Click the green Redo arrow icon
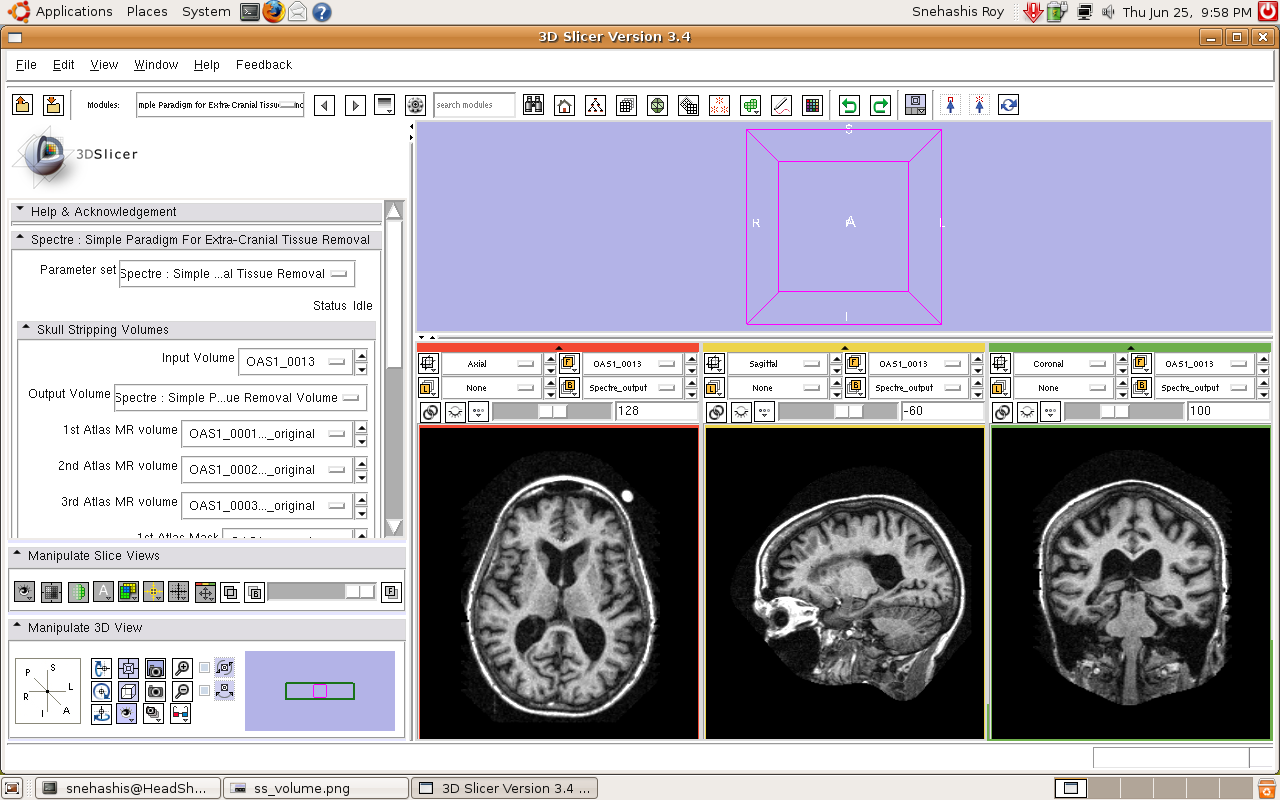 coord(880,105)
